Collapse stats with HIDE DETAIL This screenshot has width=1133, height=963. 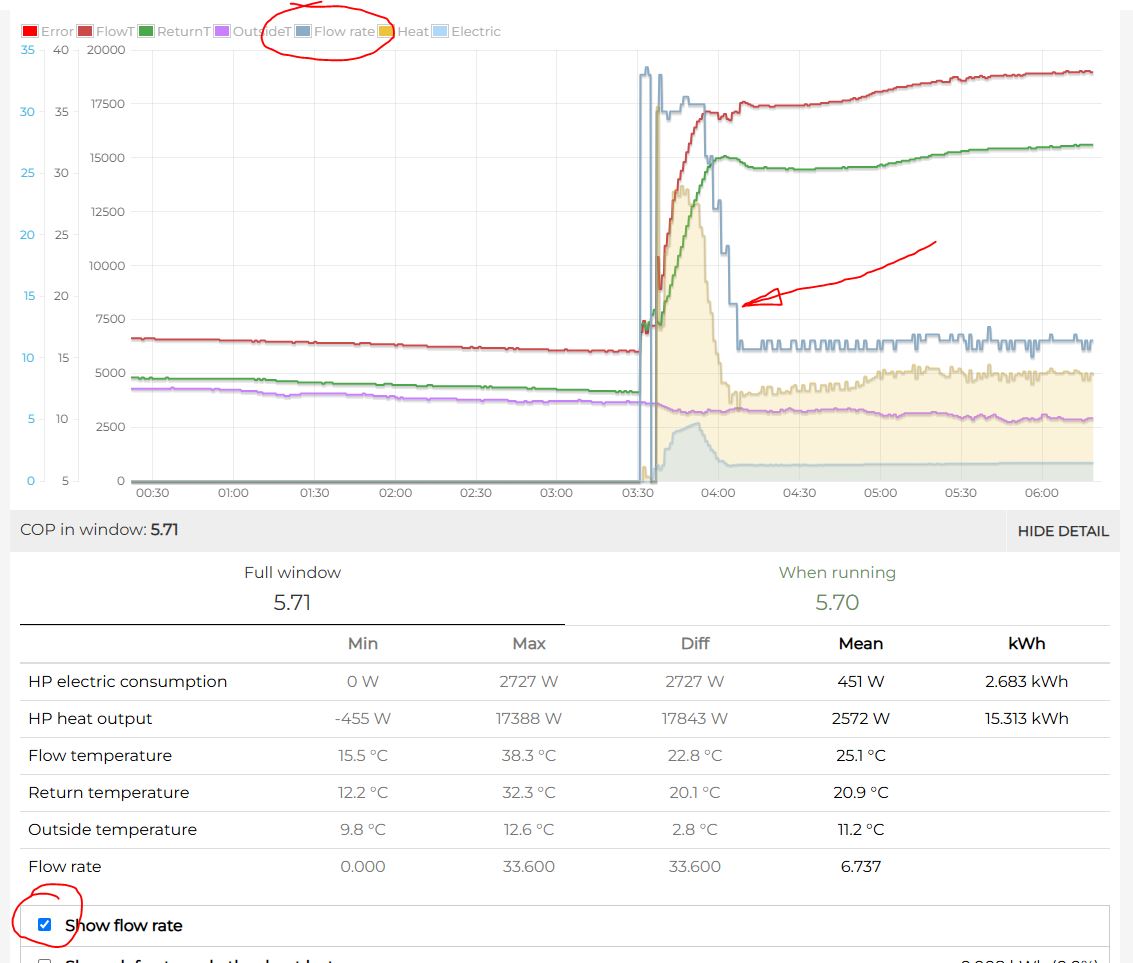tap(1062, 531)
